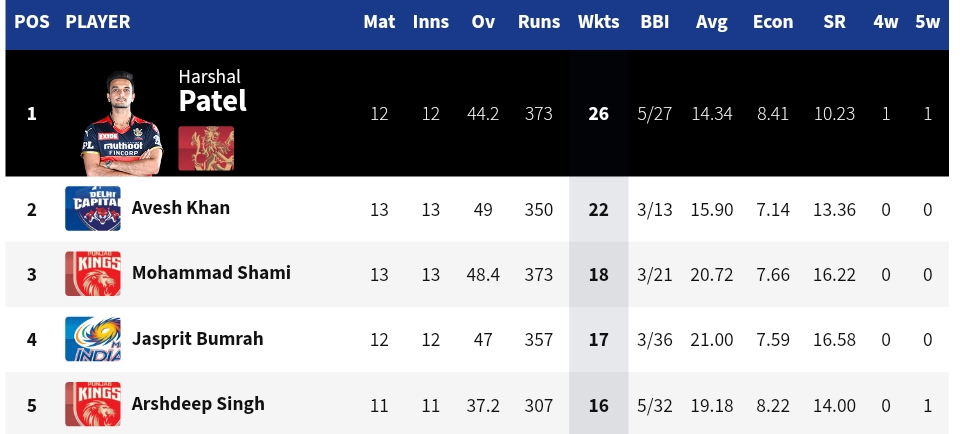The width and height of the screenshot is (964, 434).
Task: Open Avesh Khan player profile link
Action: pos(181,208)
